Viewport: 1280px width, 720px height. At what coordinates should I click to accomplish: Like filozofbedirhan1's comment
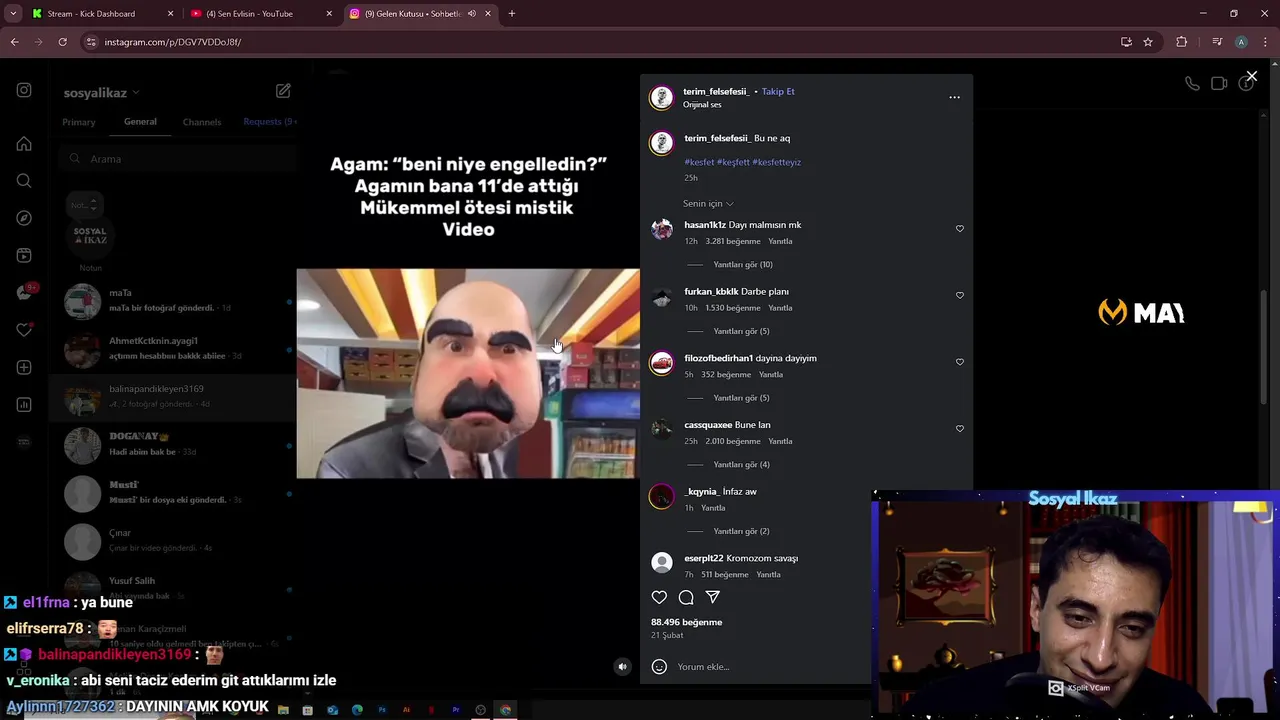point(960,362)
